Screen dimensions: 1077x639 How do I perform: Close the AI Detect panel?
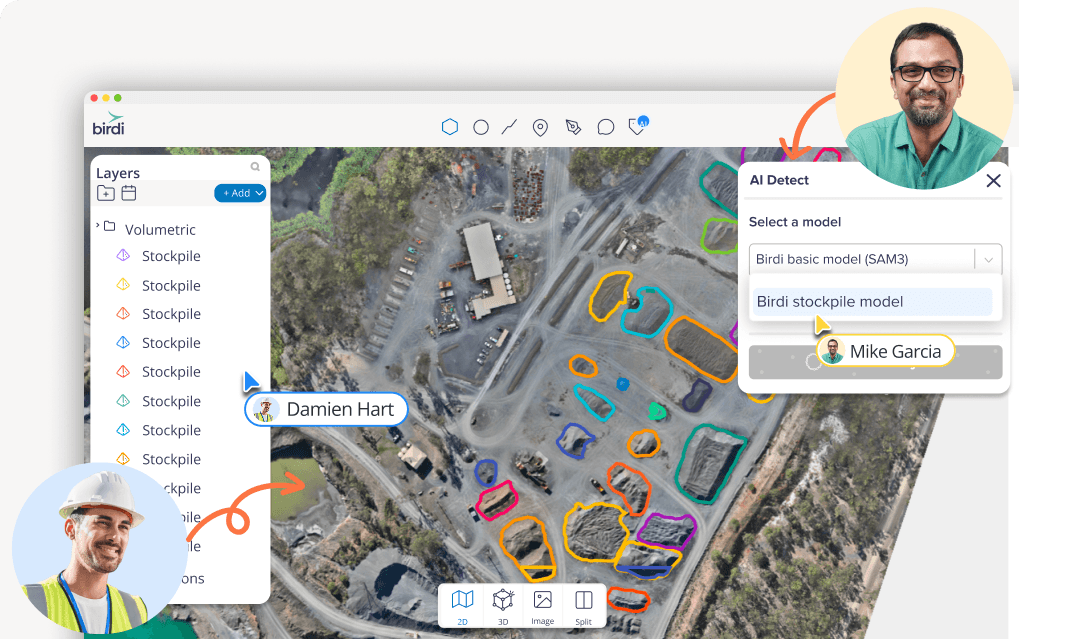[x=993, y=181]
